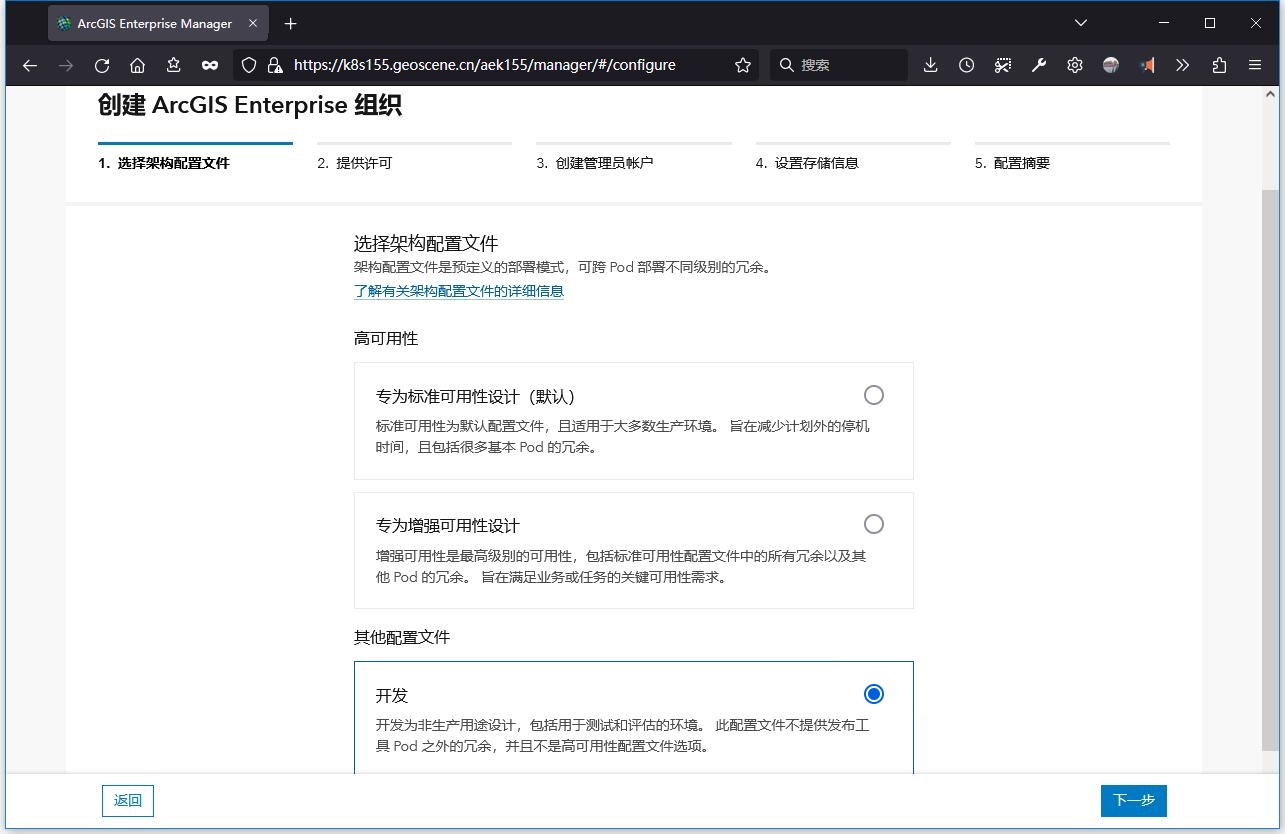Open the downloads arrow icon

coord(930,65)
